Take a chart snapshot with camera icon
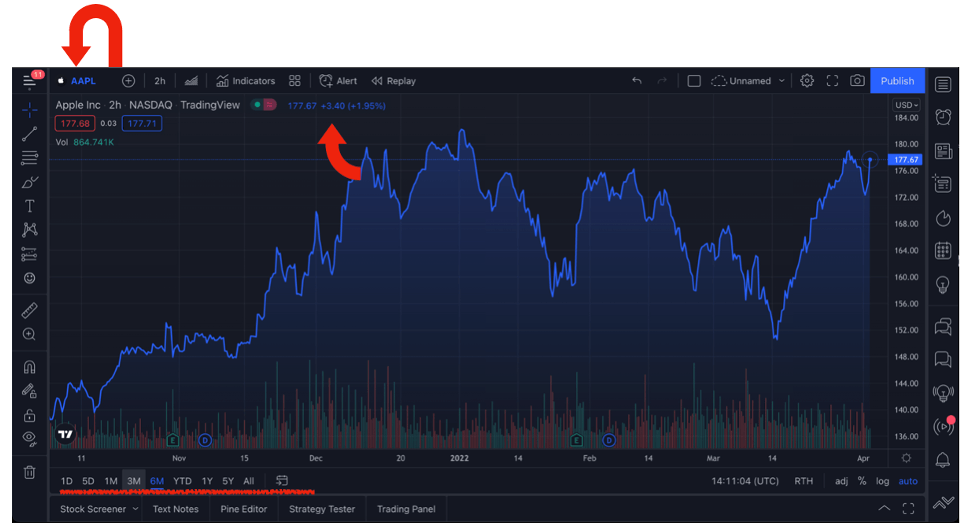The height and width of the screenshot is (526, 964). [857, 80]
